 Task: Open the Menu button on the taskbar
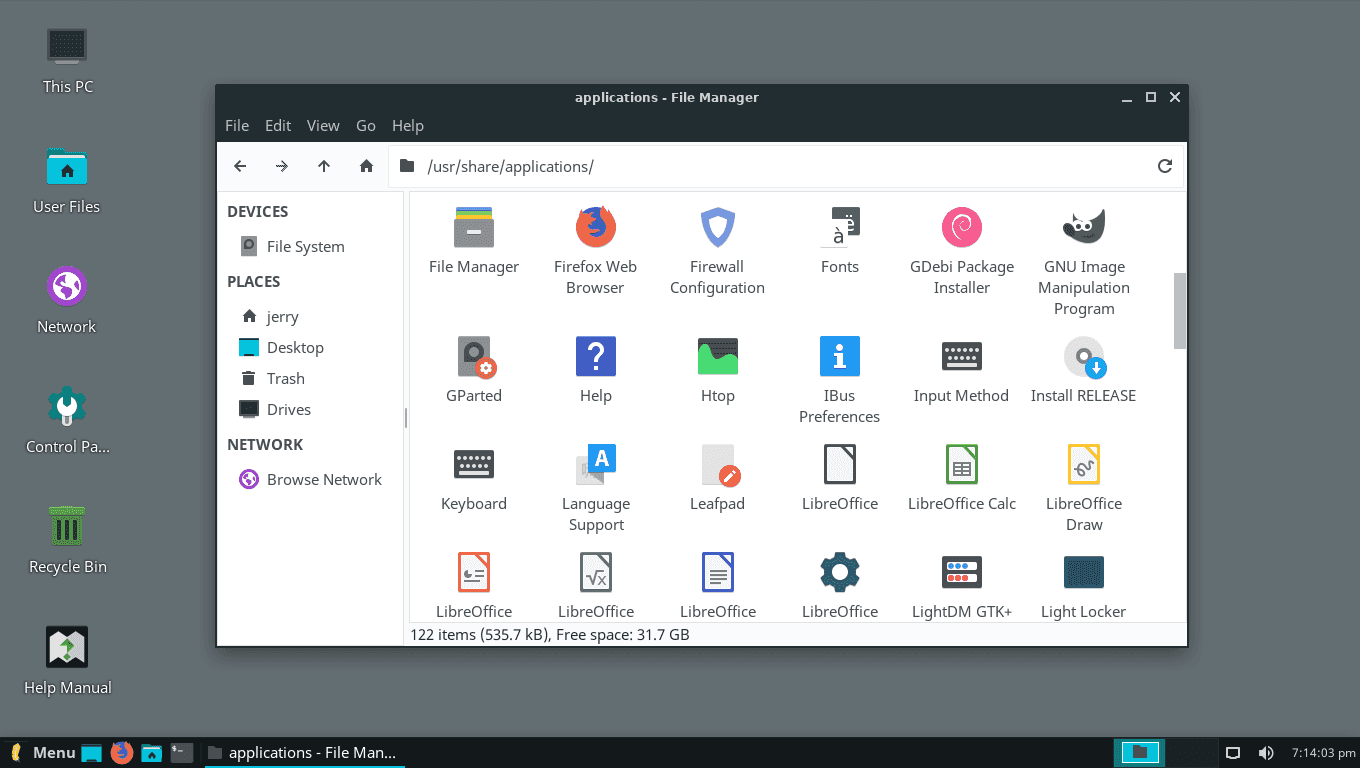click(x=43, y=752)
